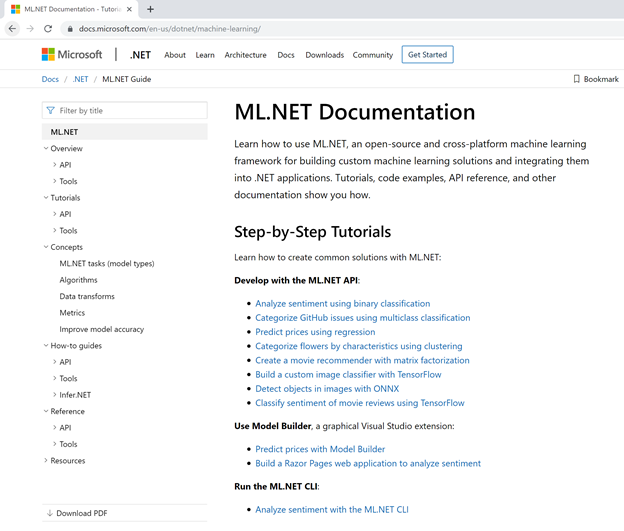The width and height of the screenshot is (624, 531).
Task: Open Classify sentiment of movie reviews link
Action: pos(360,403)
